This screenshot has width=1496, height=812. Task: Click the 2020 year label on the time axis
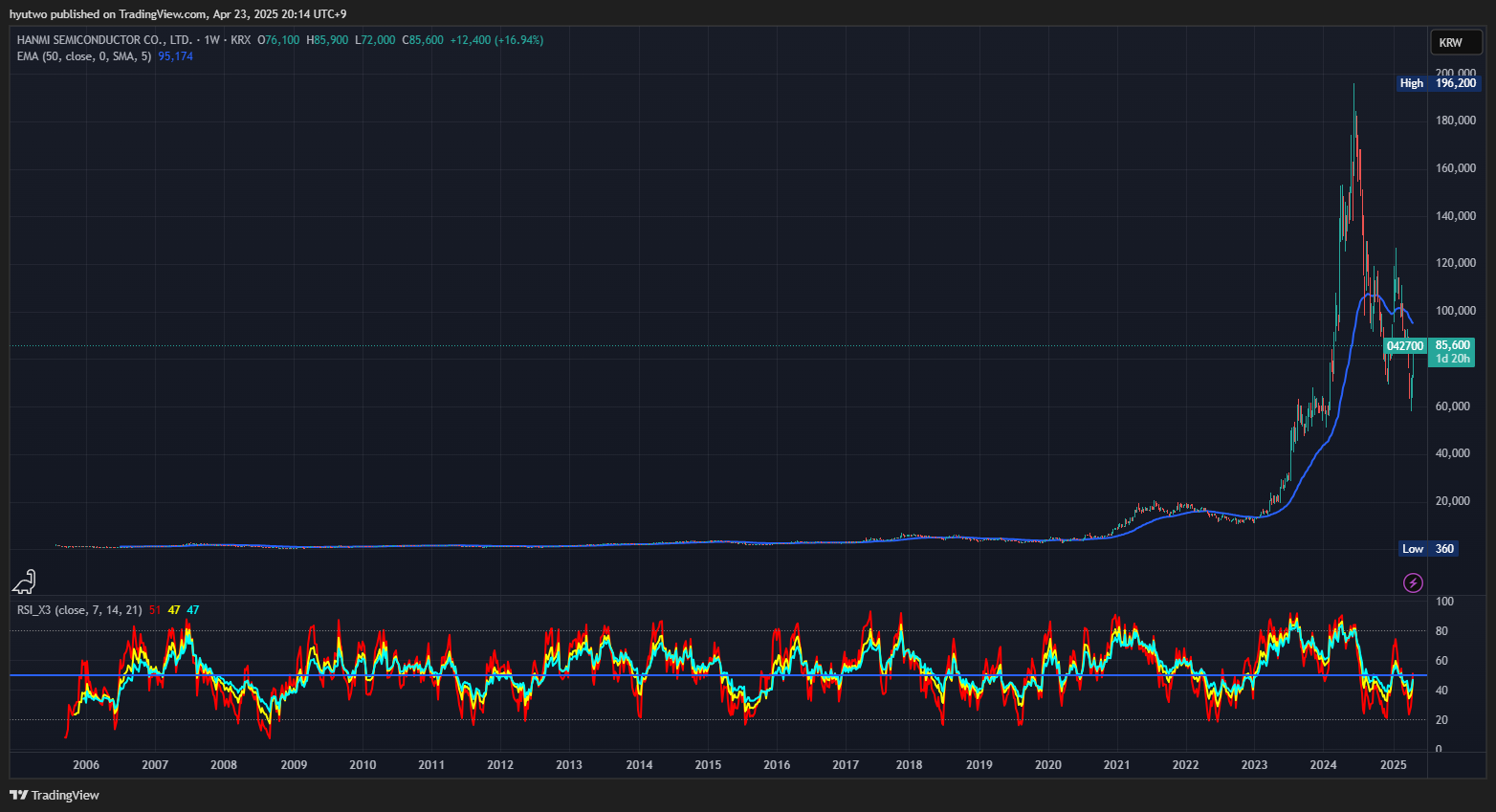[x=1048, y=765]
